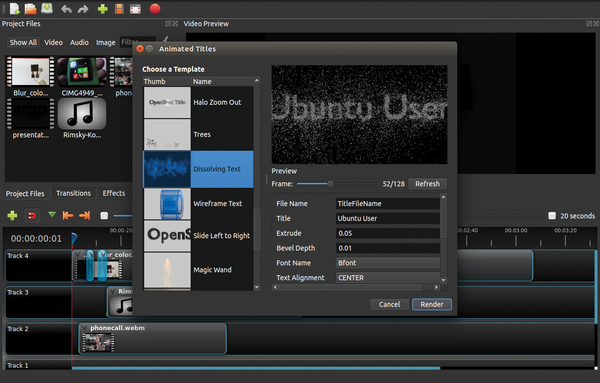Sort templates by the Name column header
The image size is (600, 383).
[x=222, y=81]
